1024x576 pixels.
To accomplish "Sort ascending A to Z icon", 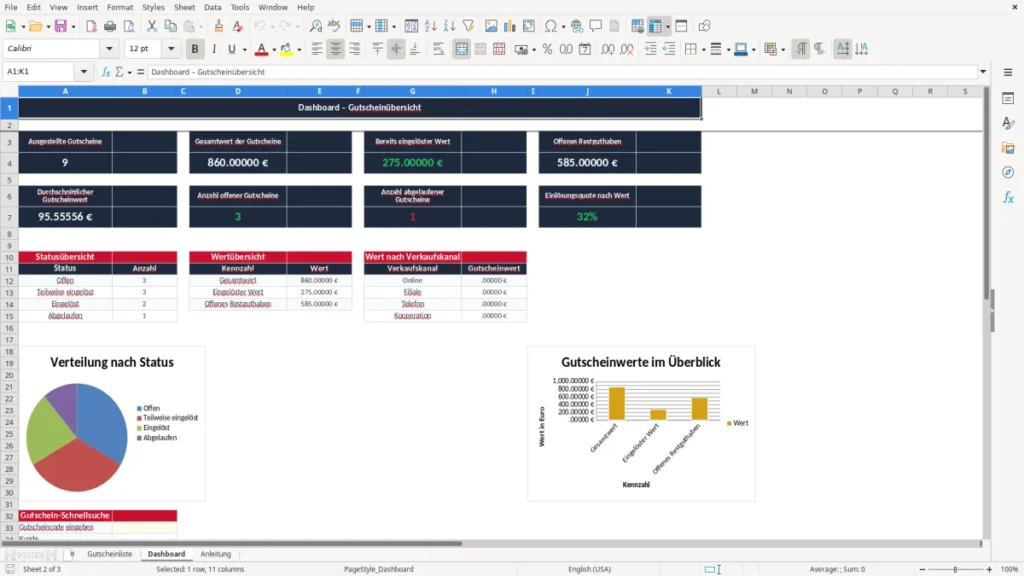I will tap(430, 26).
